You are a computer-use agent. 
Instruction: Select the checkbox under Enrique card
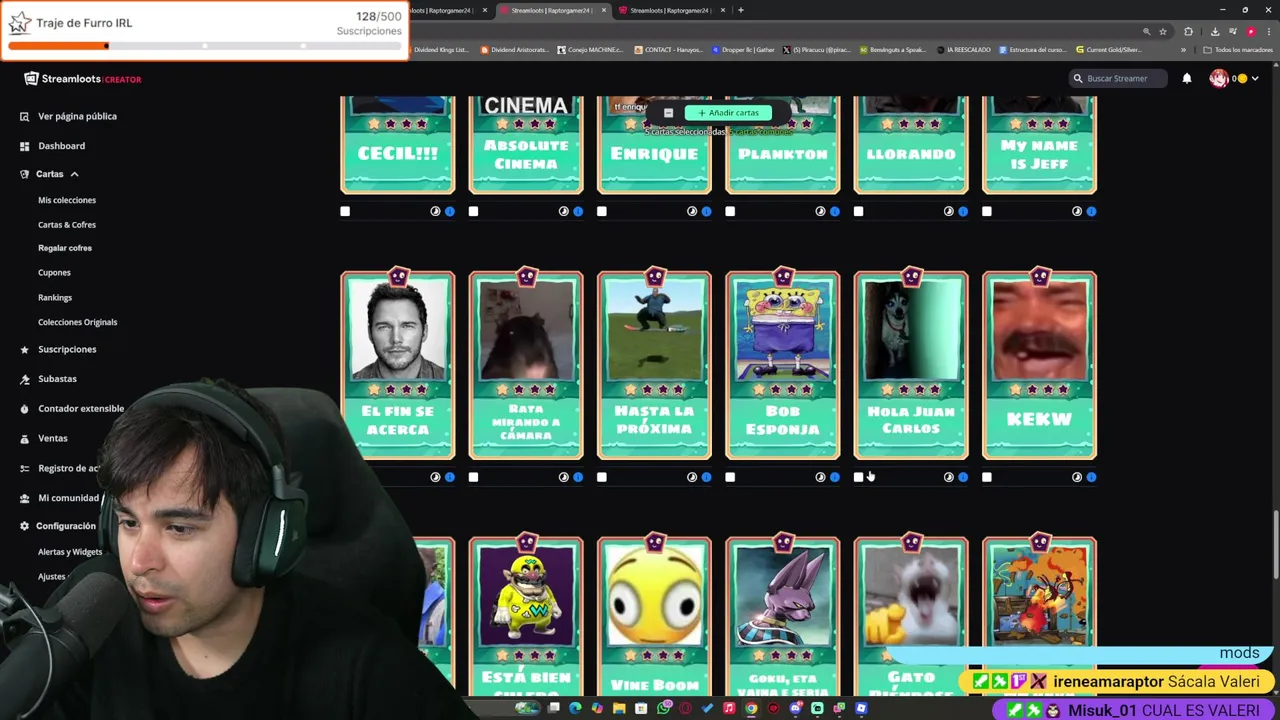602,211
